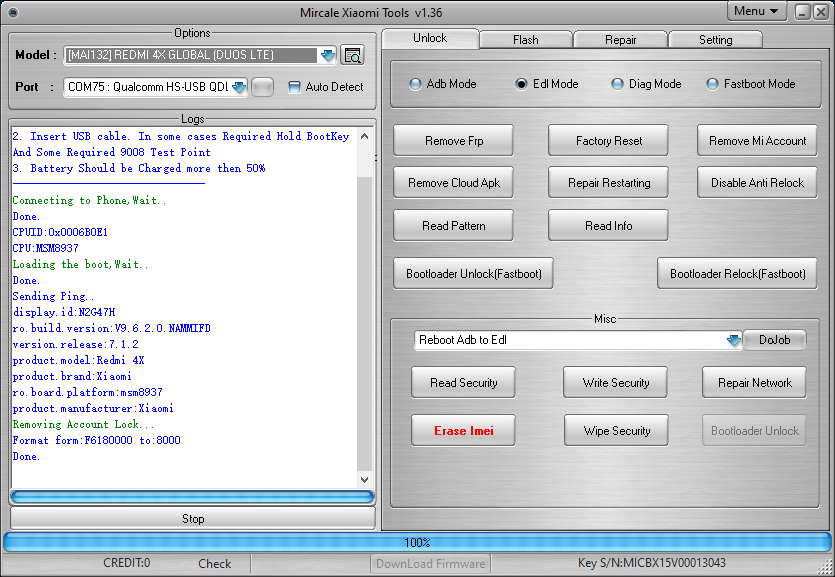
Task: Click Remove Cloud Apk button
Action: [x=454, y=183]
